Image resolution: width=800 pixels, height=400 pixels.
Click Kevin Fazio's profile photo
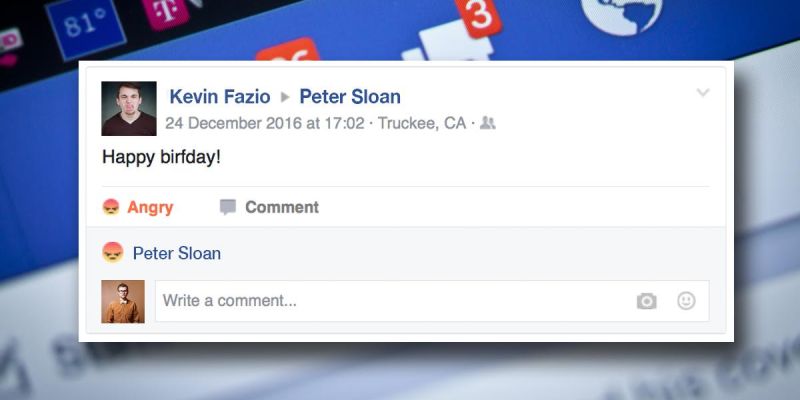[129, 109]
